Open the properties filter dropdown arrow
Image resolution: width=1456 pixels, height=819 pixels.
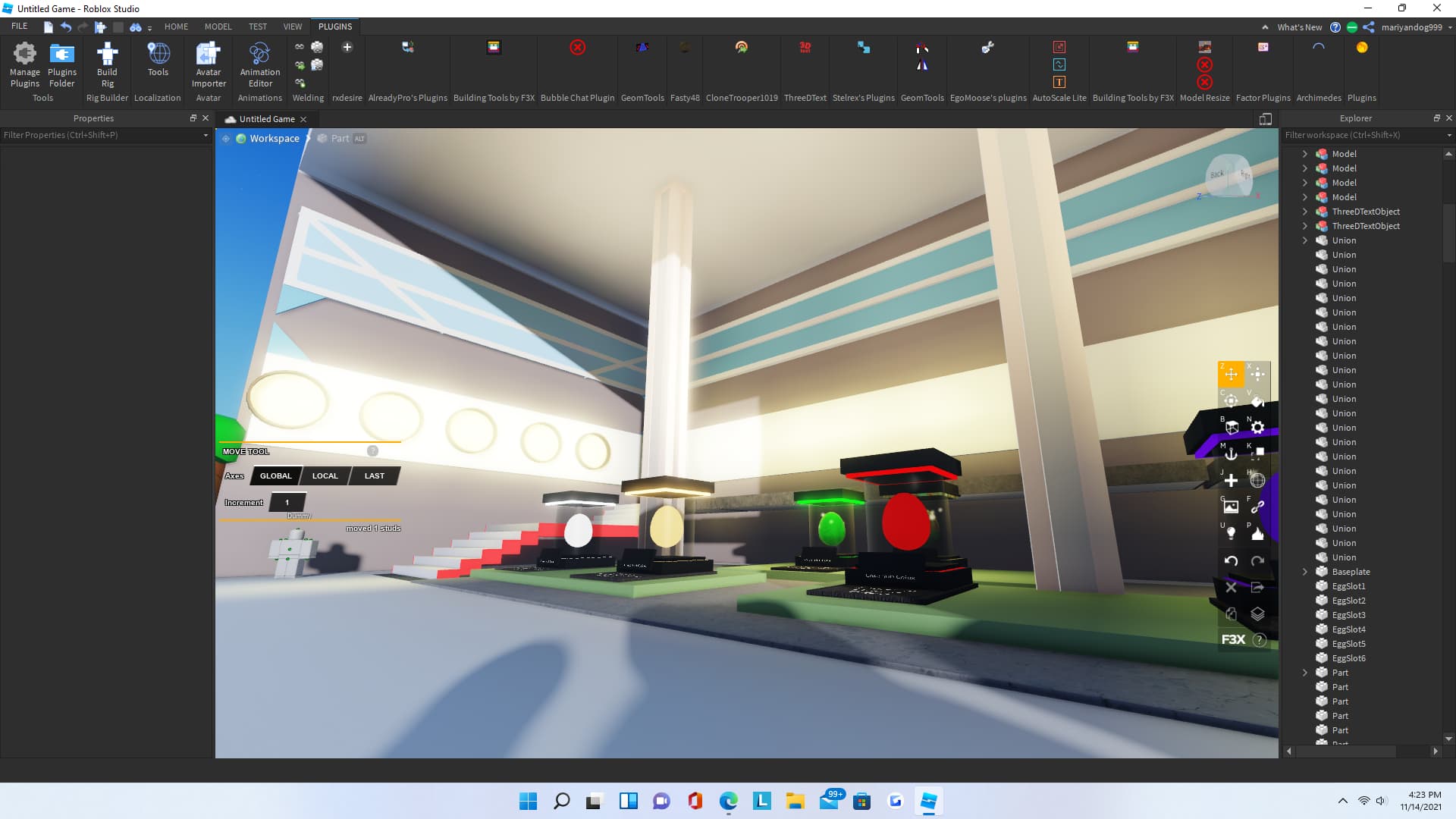click(x=206, y=135)
